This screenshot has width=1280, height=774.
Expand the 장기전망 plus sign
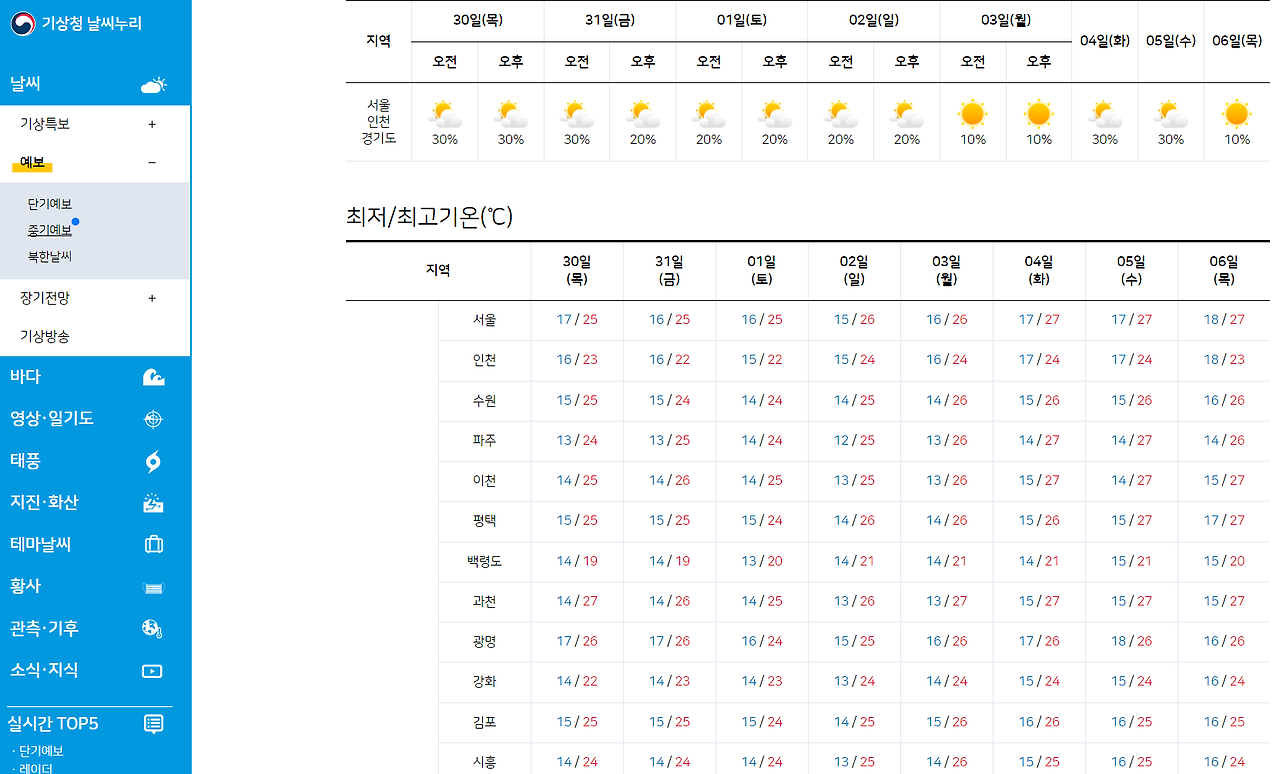(x=152, y=298)
